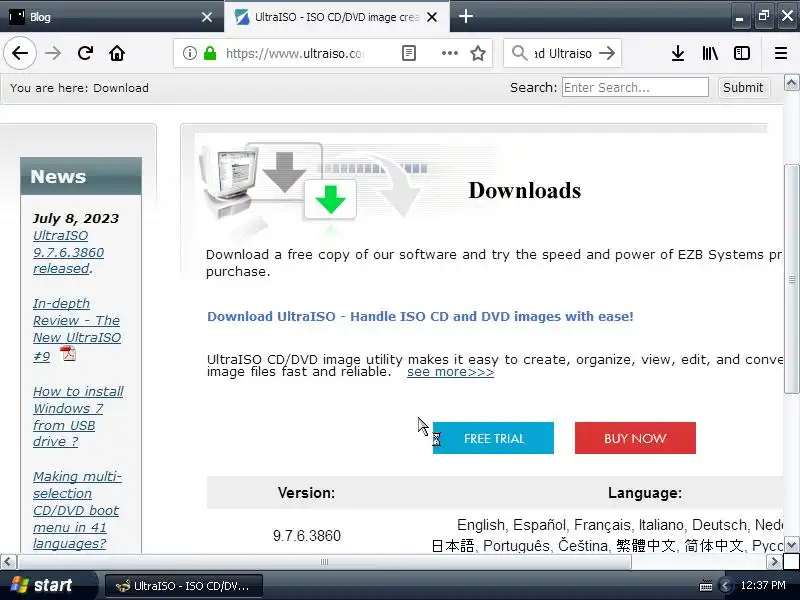Click the Language: column header
The width and height of the screenshot is (800, 600).
click(645, 493)
